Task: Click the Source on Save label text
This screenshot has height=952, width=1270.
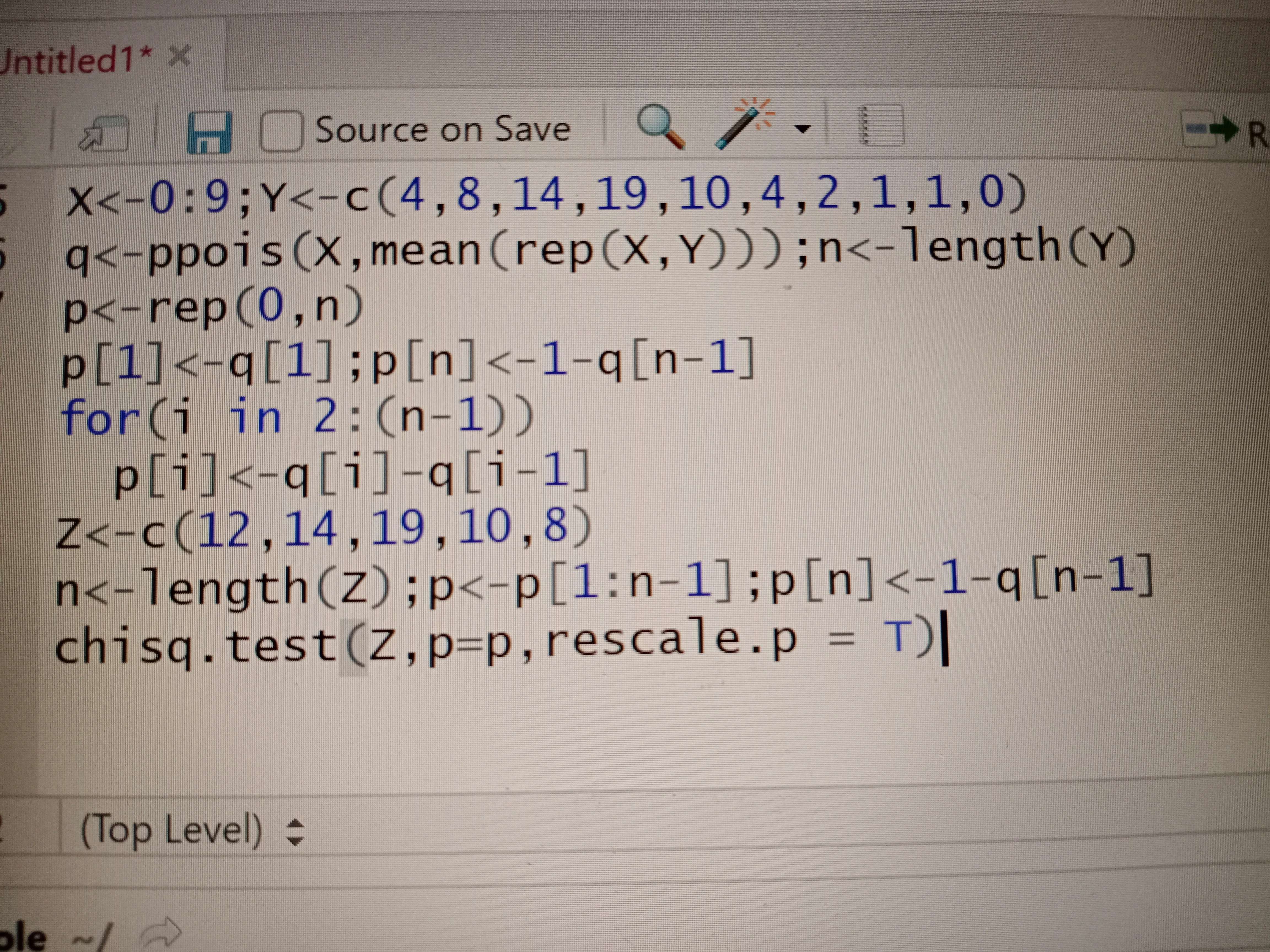Action: click(442, 130)
